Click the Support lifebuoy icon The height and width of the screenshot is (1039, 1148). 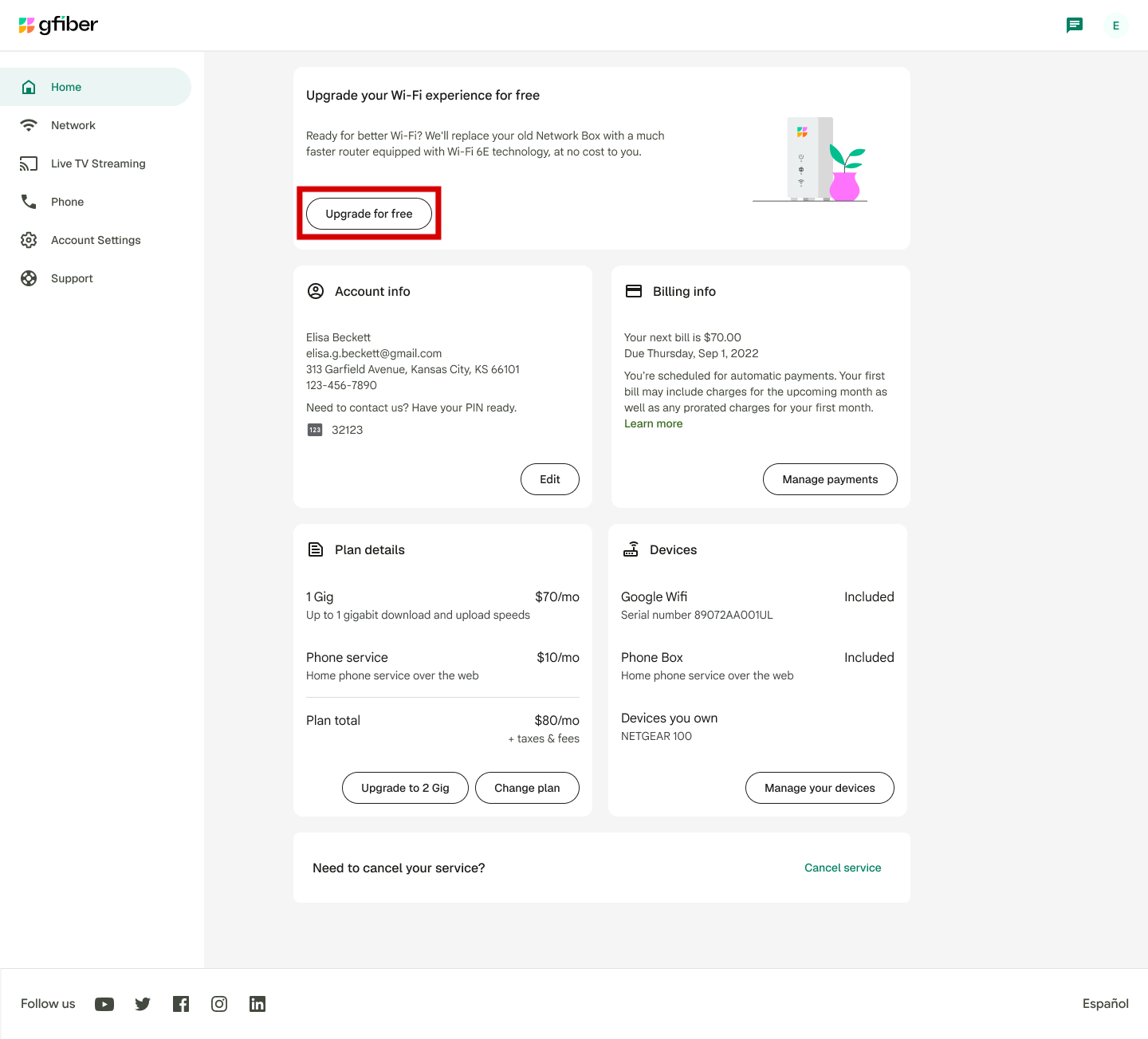pos(29,278)
